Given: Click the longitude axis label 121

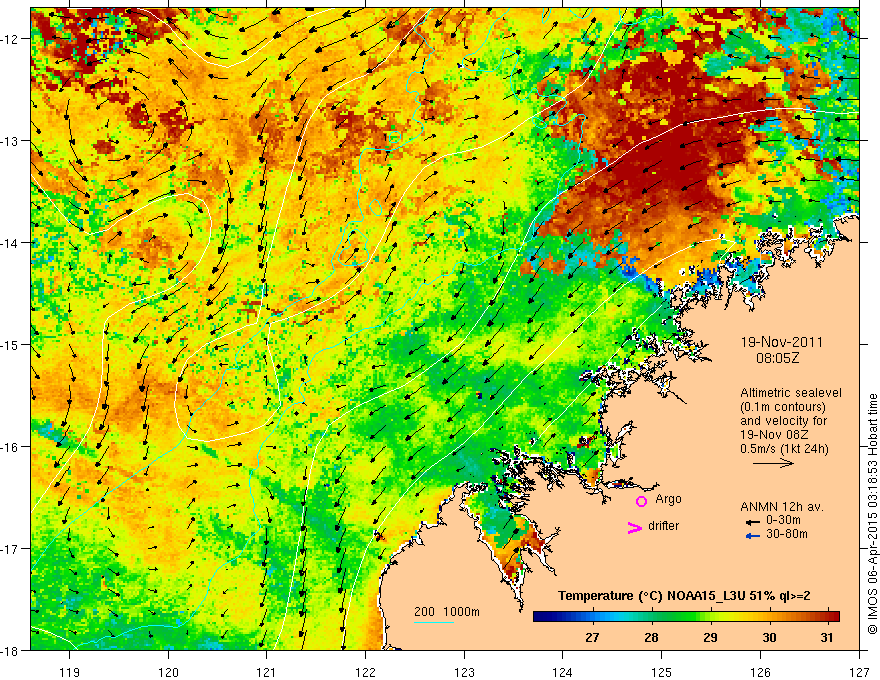Looking at the screenshot, I should click(267, 672).
